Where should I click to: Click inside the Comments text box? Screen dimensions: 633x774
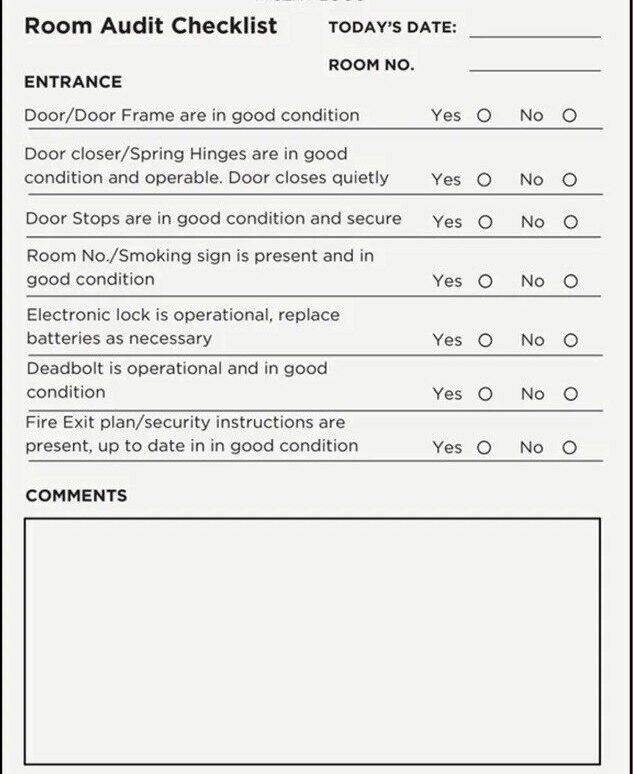click(x=312, y=640)
